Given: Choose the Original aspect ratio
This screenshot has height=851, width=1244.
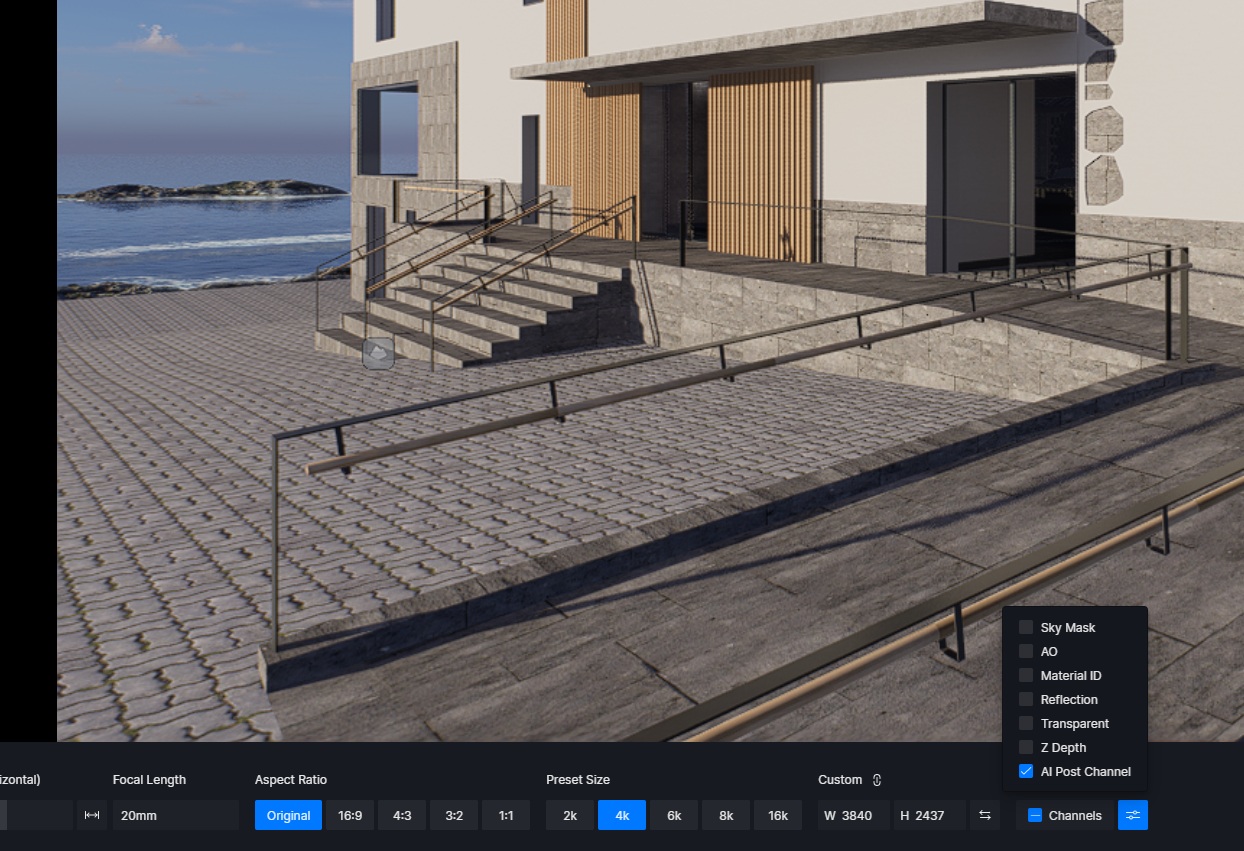Looking at the screenshot, I should pyautogui.click(x=288, y=815).
